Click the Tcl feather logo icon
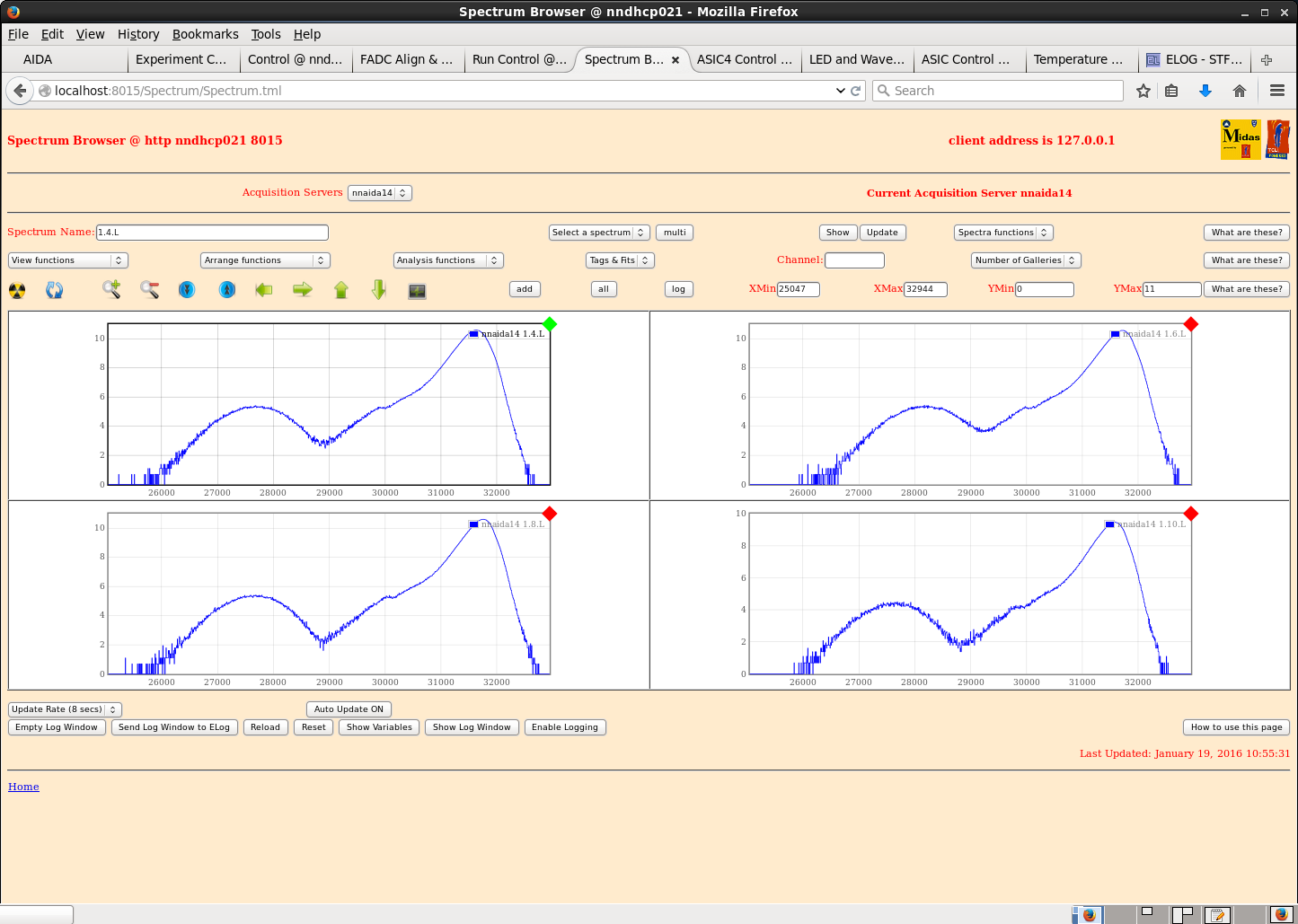 pyautogui.click(x=1277, y=140)
